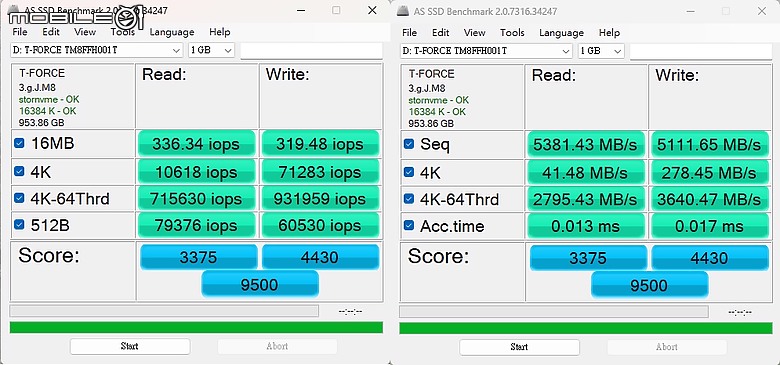The width and height of the screenshot is (780, 365).
Task: Click the empty text field in right window
Action: click(701, 52)
